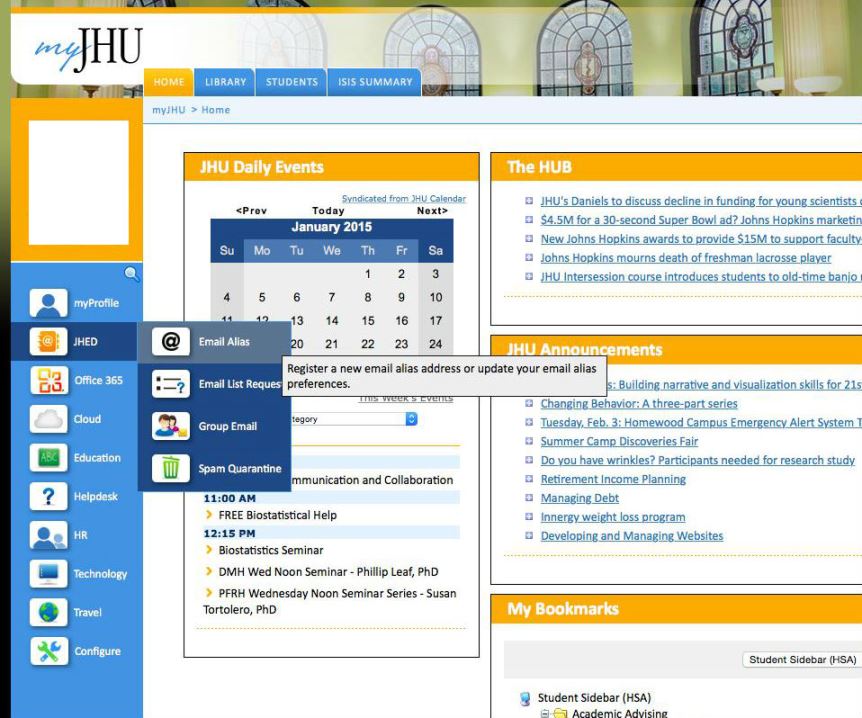Image resolution: width=862 pixels, height=718 pixels.
Task: Select January 23 in the calendar
Action: [x=401, y=344]
